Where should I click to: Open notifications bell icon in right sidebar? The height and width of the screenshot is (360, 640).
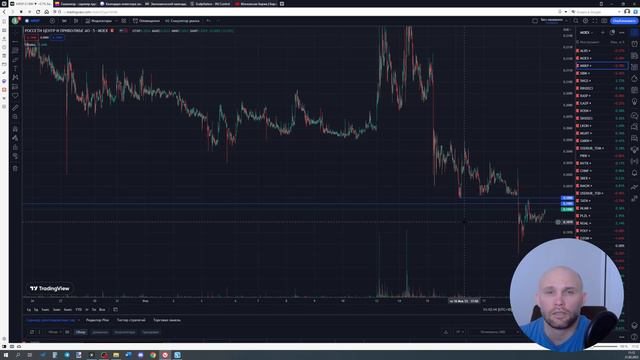(634, 173)
